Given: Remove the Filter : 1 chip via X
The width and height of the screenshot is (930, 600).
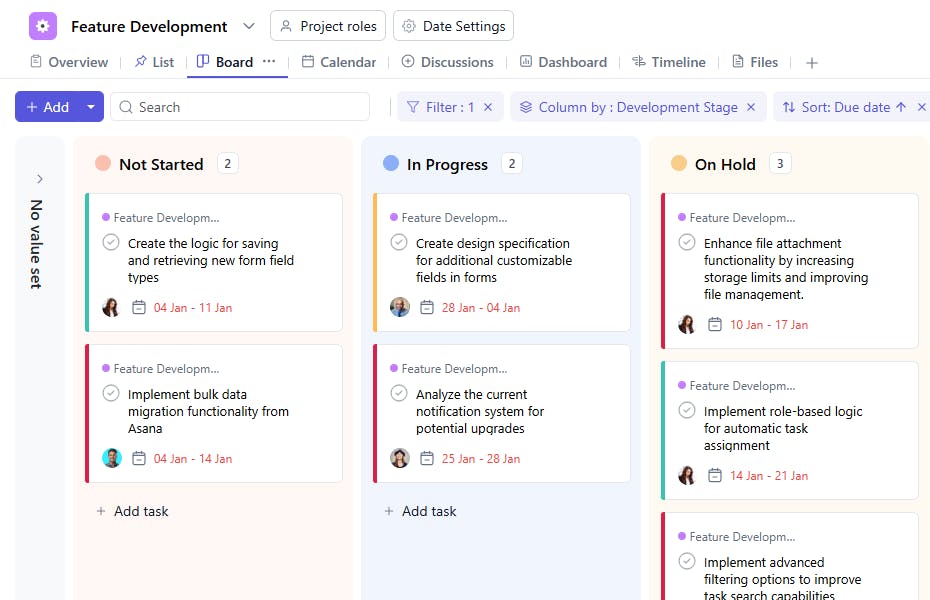Looking at the screenshot, I should coord(488,107).
